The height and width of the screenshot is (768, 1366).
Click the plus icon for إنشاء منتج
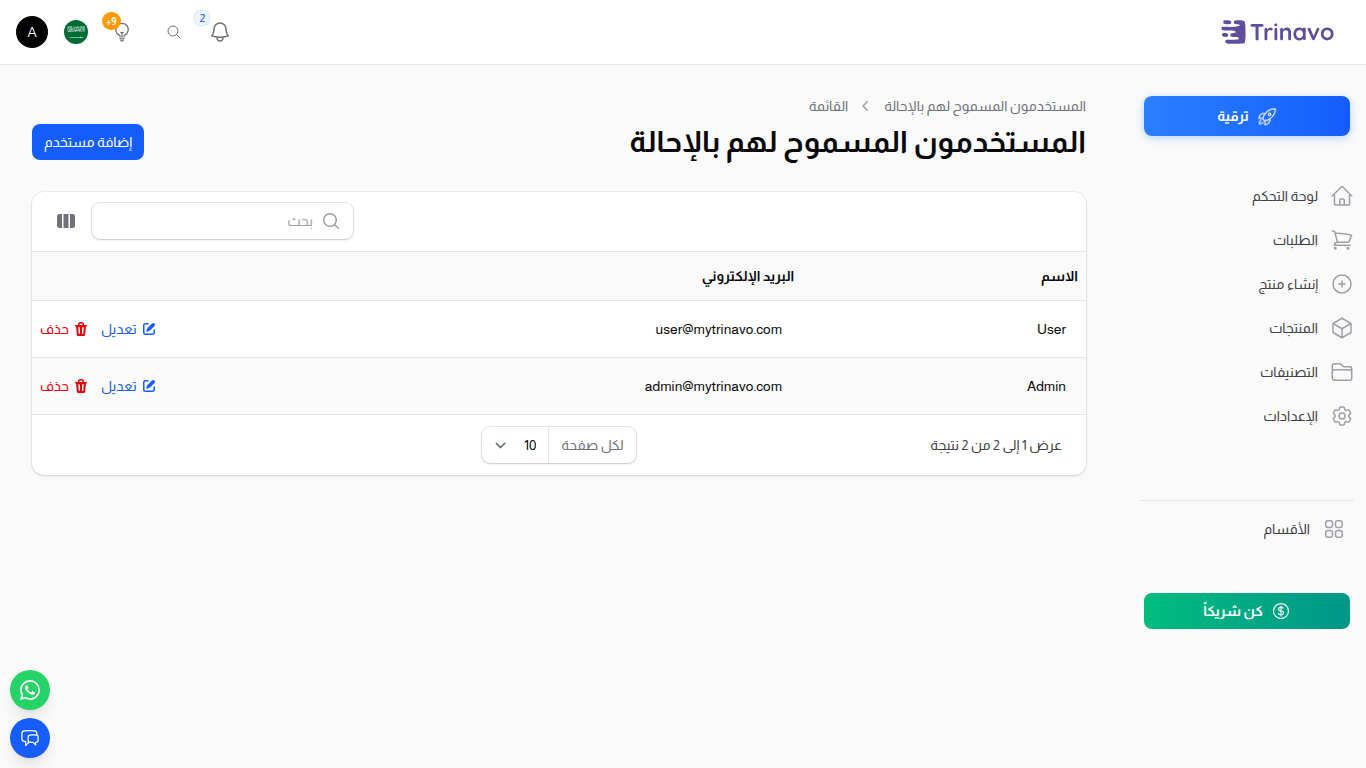point(1342,284)
